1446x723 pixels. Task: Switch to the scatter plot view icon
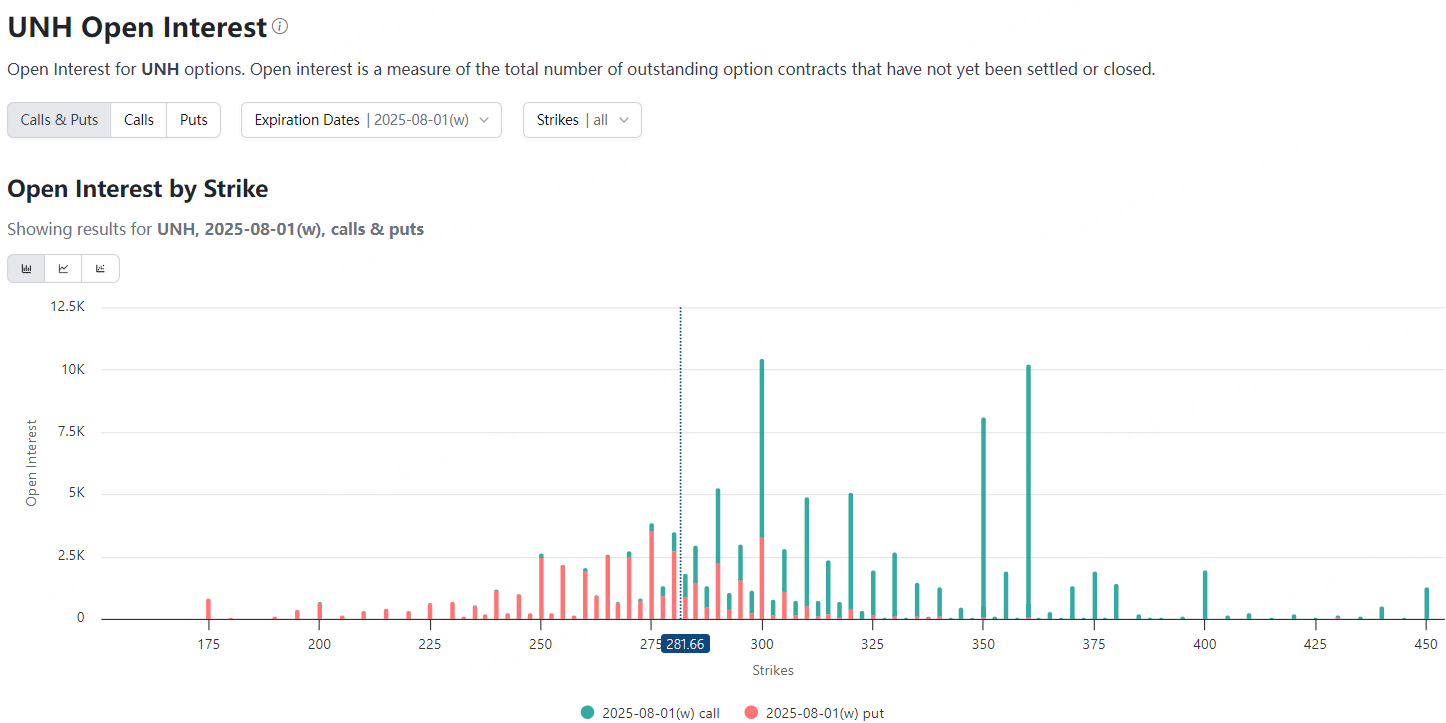point(100,269)
